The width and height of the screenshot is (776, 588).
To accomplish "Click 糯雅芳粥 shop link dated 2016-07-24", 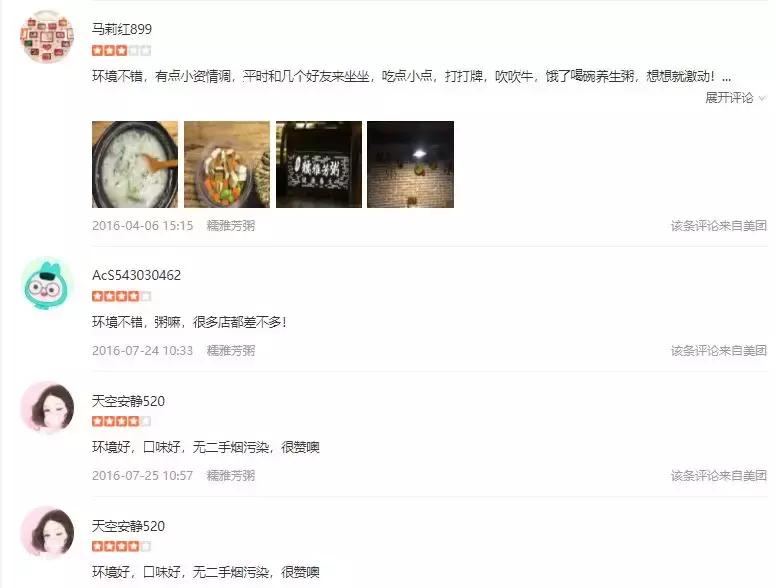I will coord(231,351).
